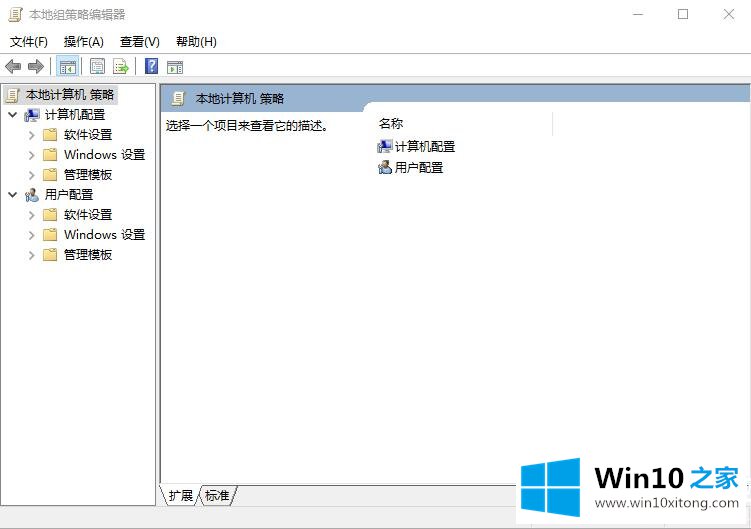Expand Windows 设置 under 计算机配置
The height and width of the screenshot is (529, 751).
(32, 155)
